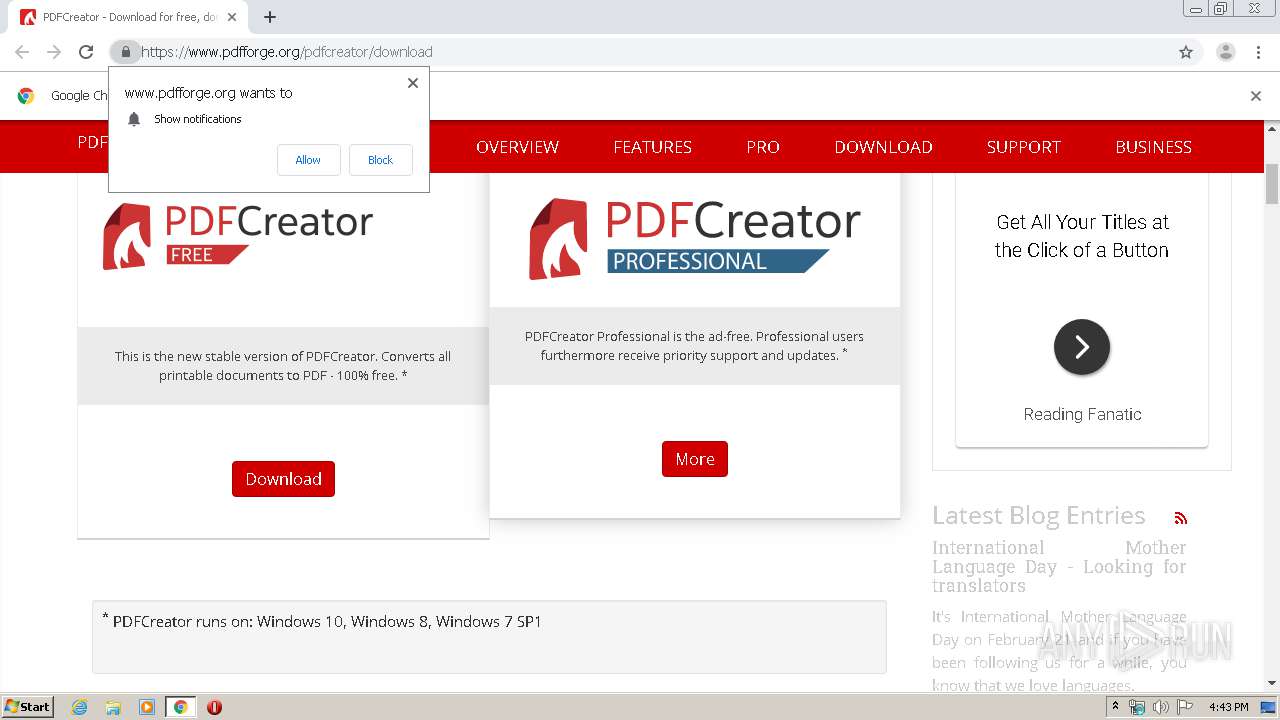Click the 'Latest Blog Entries' heading

click(x=1038, y=515)
